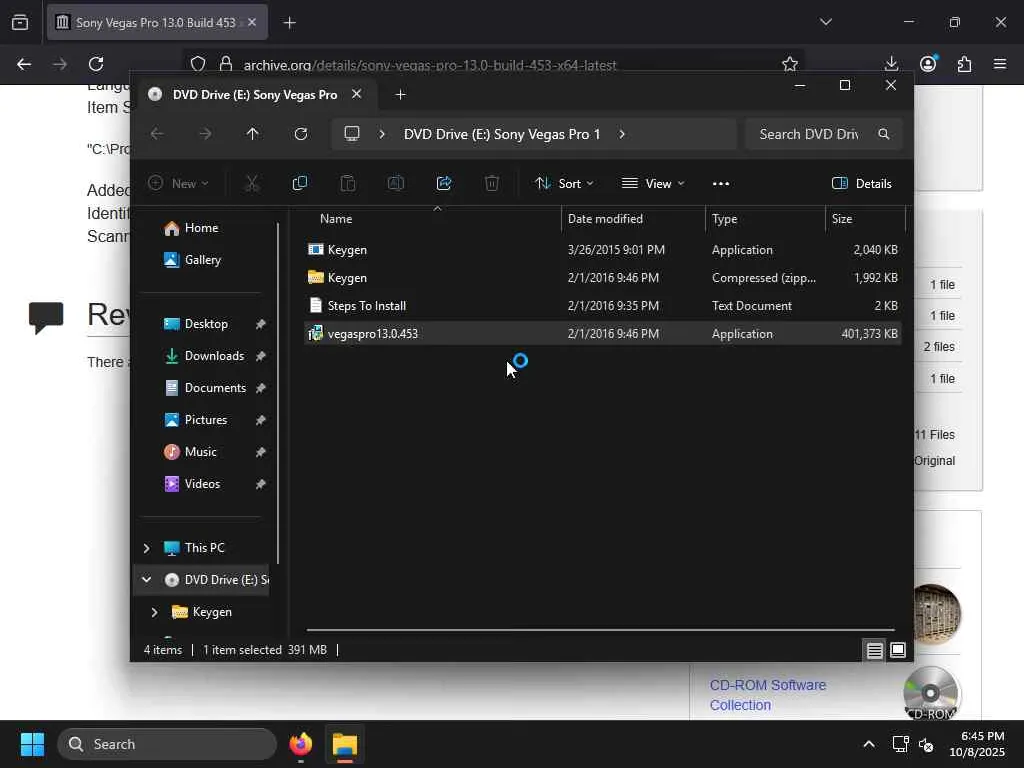Select the Keygen Compressed zipped folder
Screen dimensions: 1024x768
(x=603, y=278)
